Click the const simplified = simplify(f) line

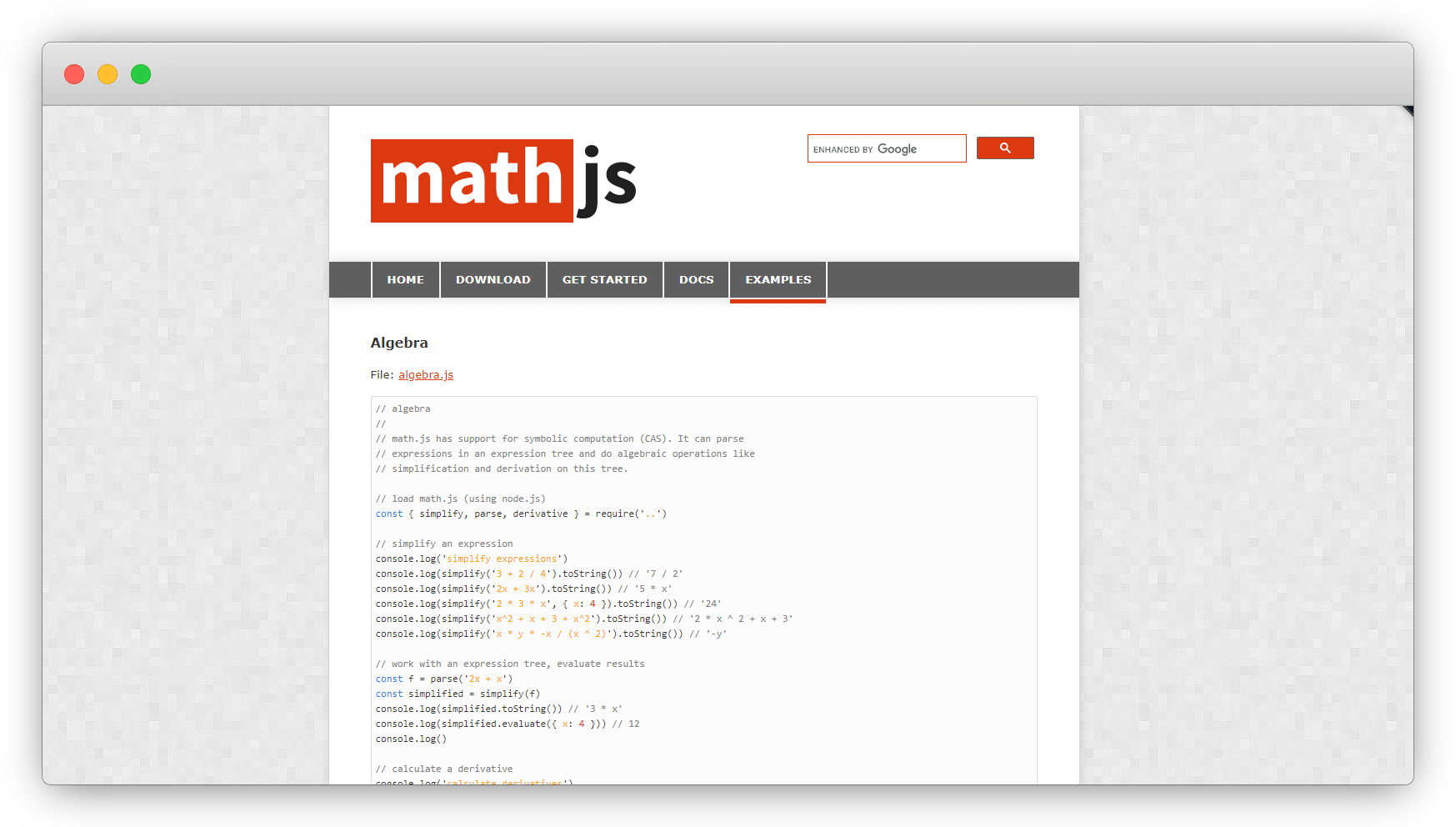pyautogui.click(x=458, y=694)
